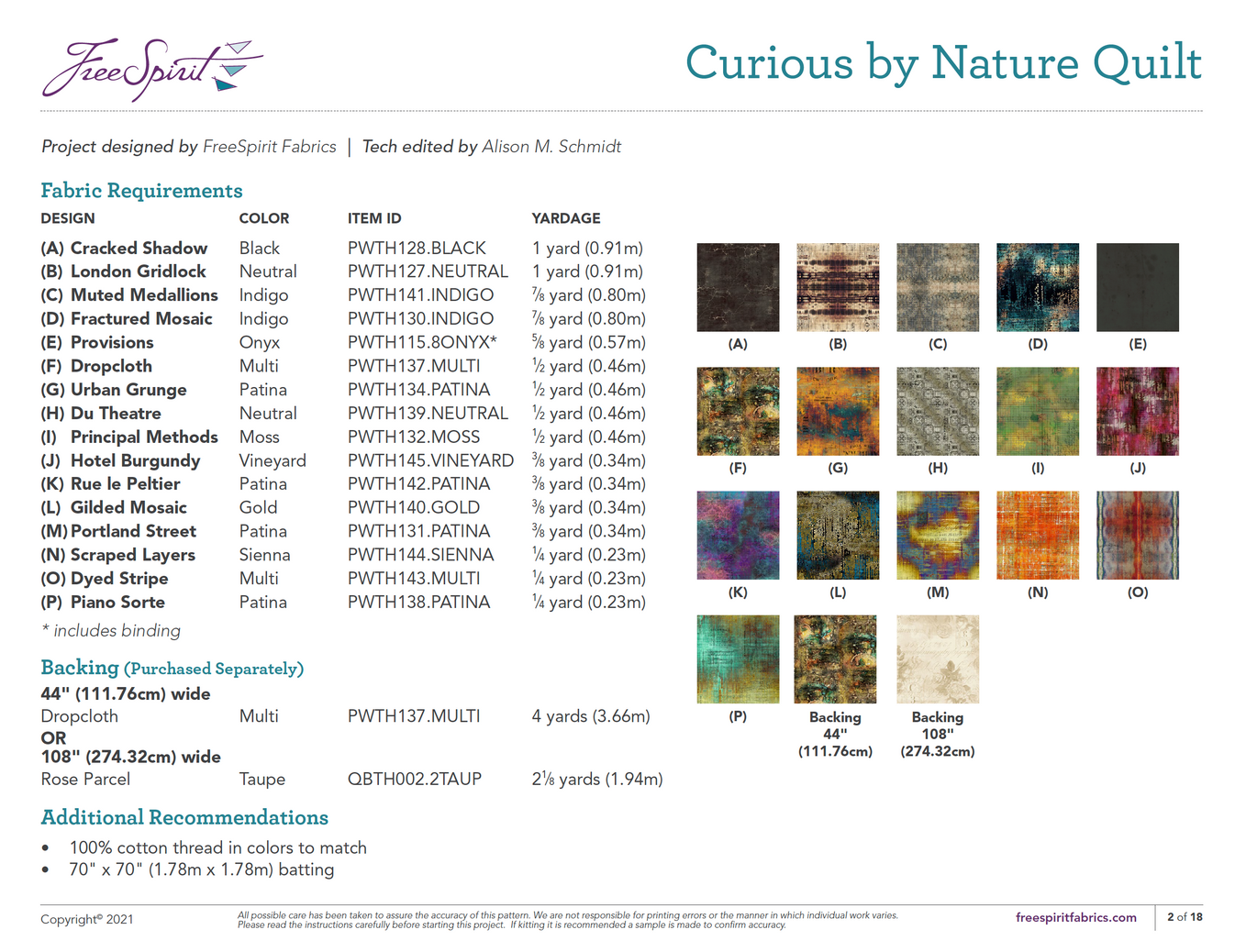Screen dimensions: 1235x952
Task: Open the freespiritfabrics.com link
Action: coord(1075,917)
